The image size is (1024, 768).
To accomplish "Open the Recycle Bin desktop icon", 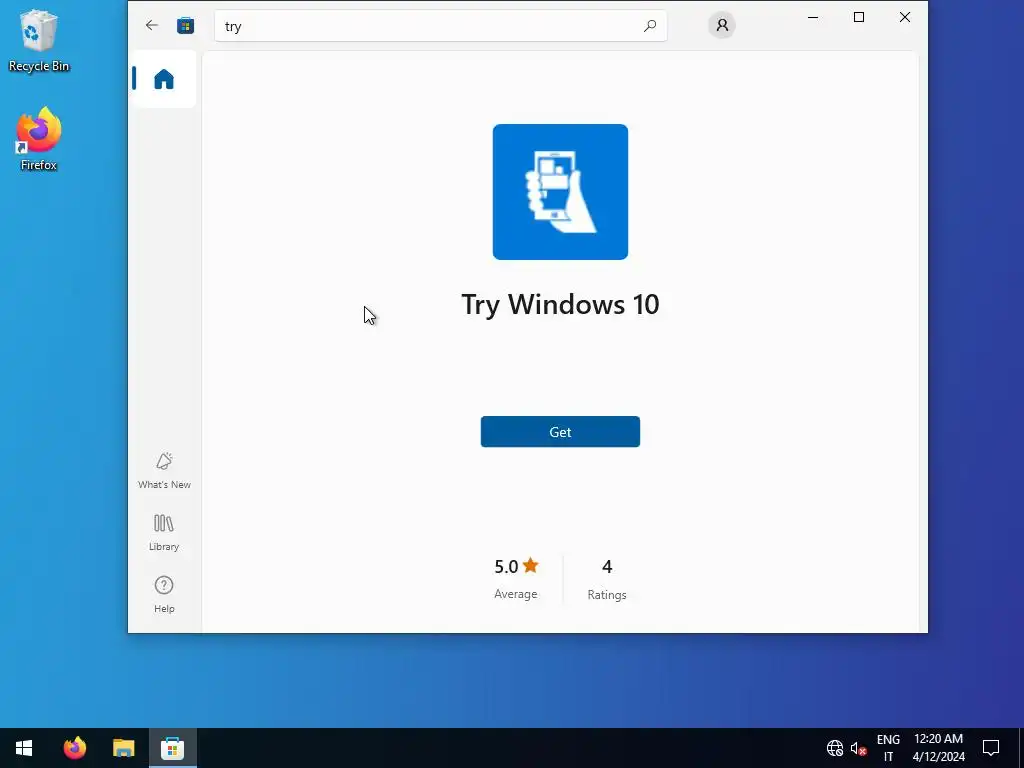I will tap(39, 40).
